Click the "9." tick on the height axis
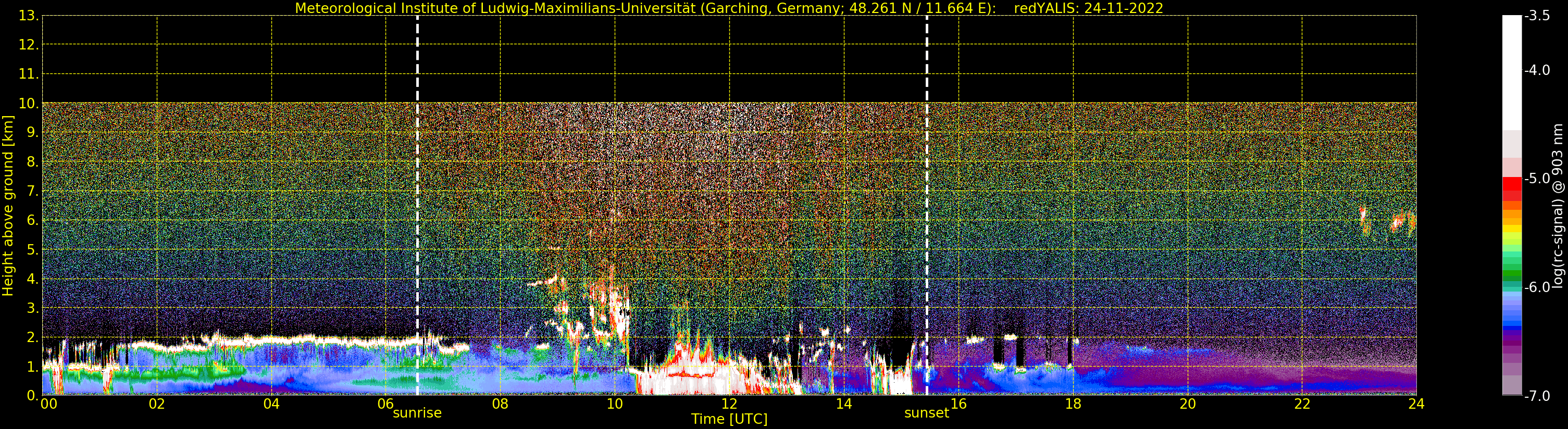 [33, 133]
